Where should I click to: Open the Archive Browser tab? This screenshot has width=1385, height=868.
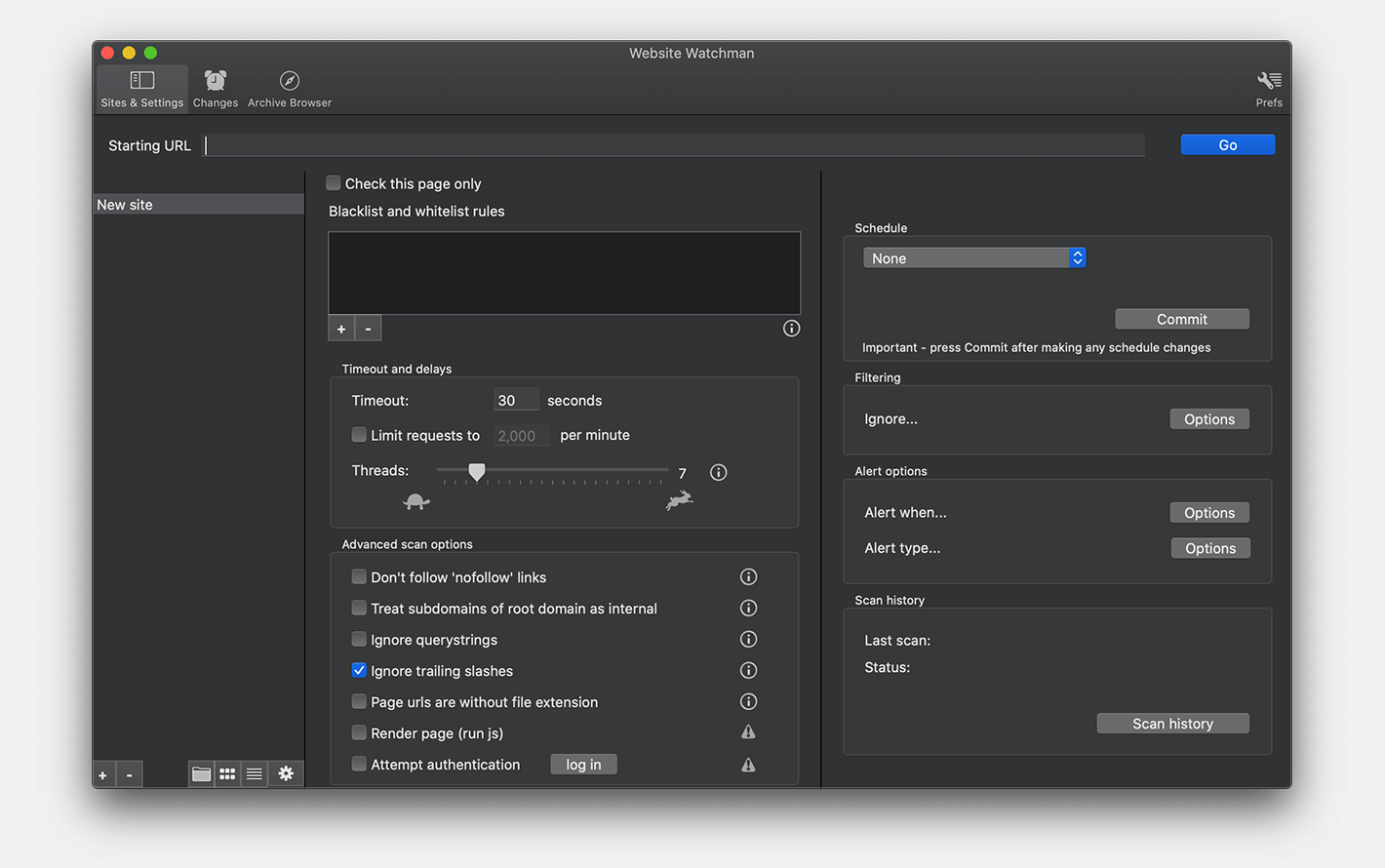click(290, 88)
